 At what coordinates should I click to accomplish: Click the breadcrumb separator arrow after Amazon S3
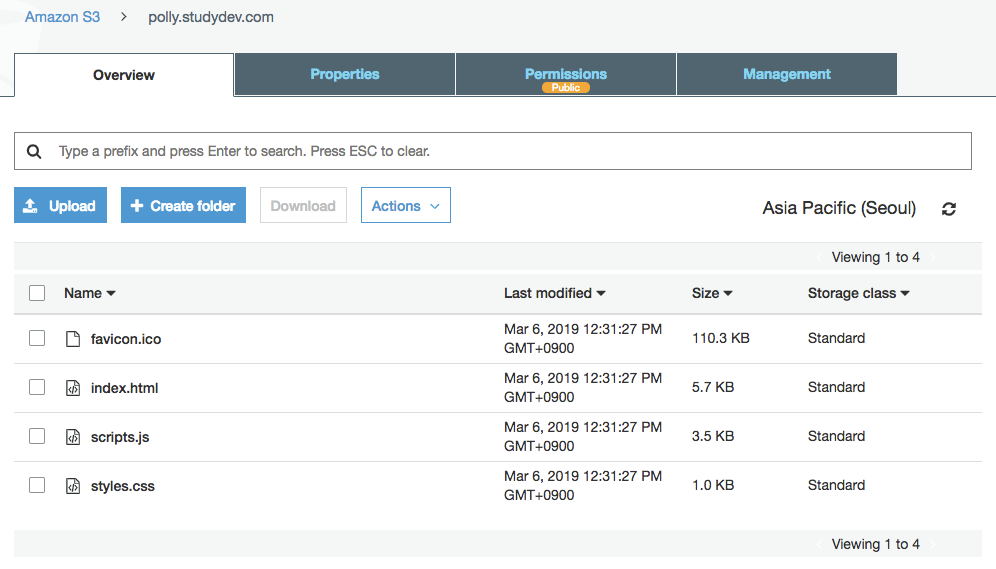(x=124, y=17)
